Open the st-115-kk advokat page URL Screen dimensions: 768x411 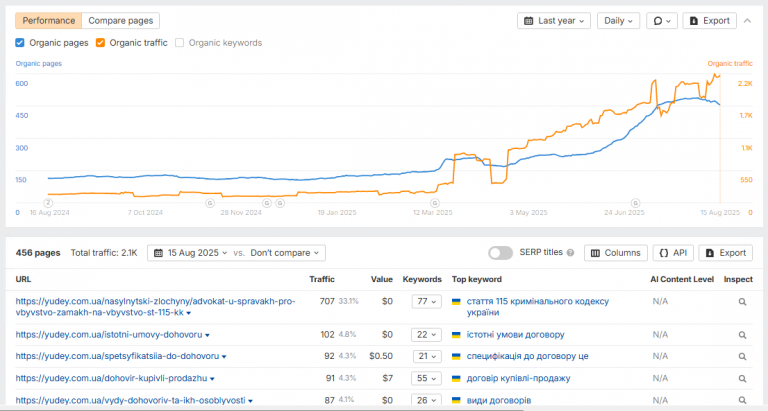(155, 307)
